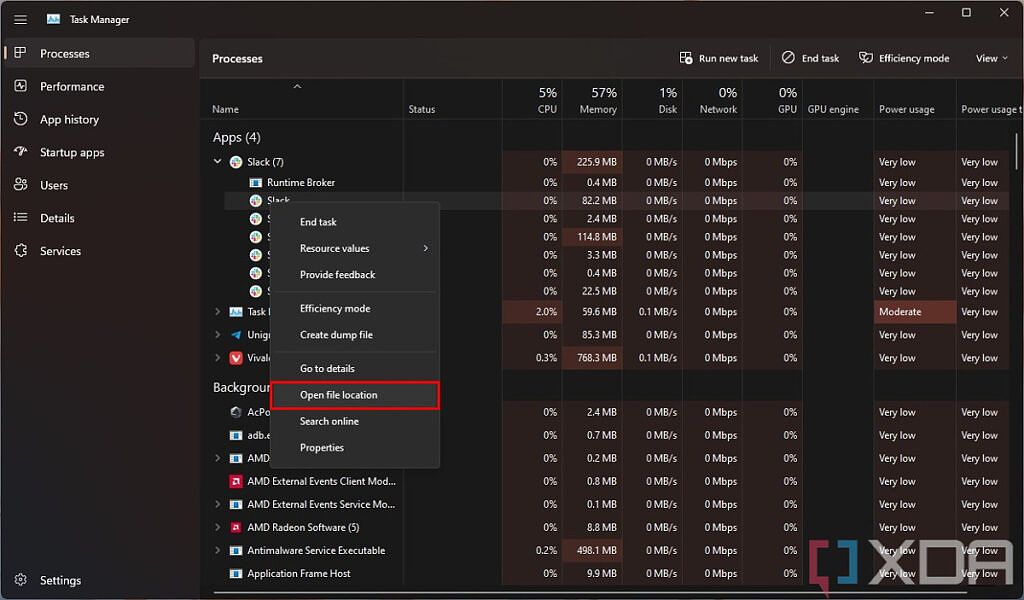1024x600 pixels.
Task: Open the navigation hamburger menu
Action: point(20,19)
